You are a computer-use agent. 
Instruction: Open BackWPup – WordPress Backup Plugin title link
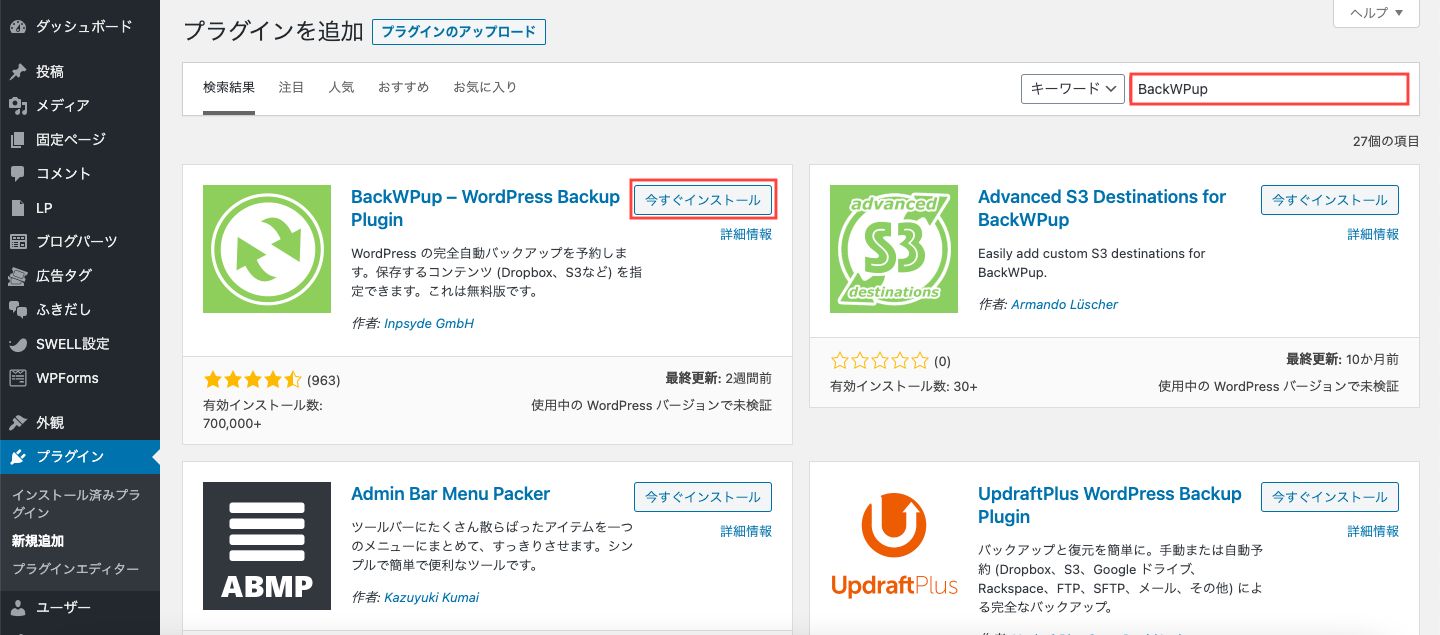[x=486, y=208]
